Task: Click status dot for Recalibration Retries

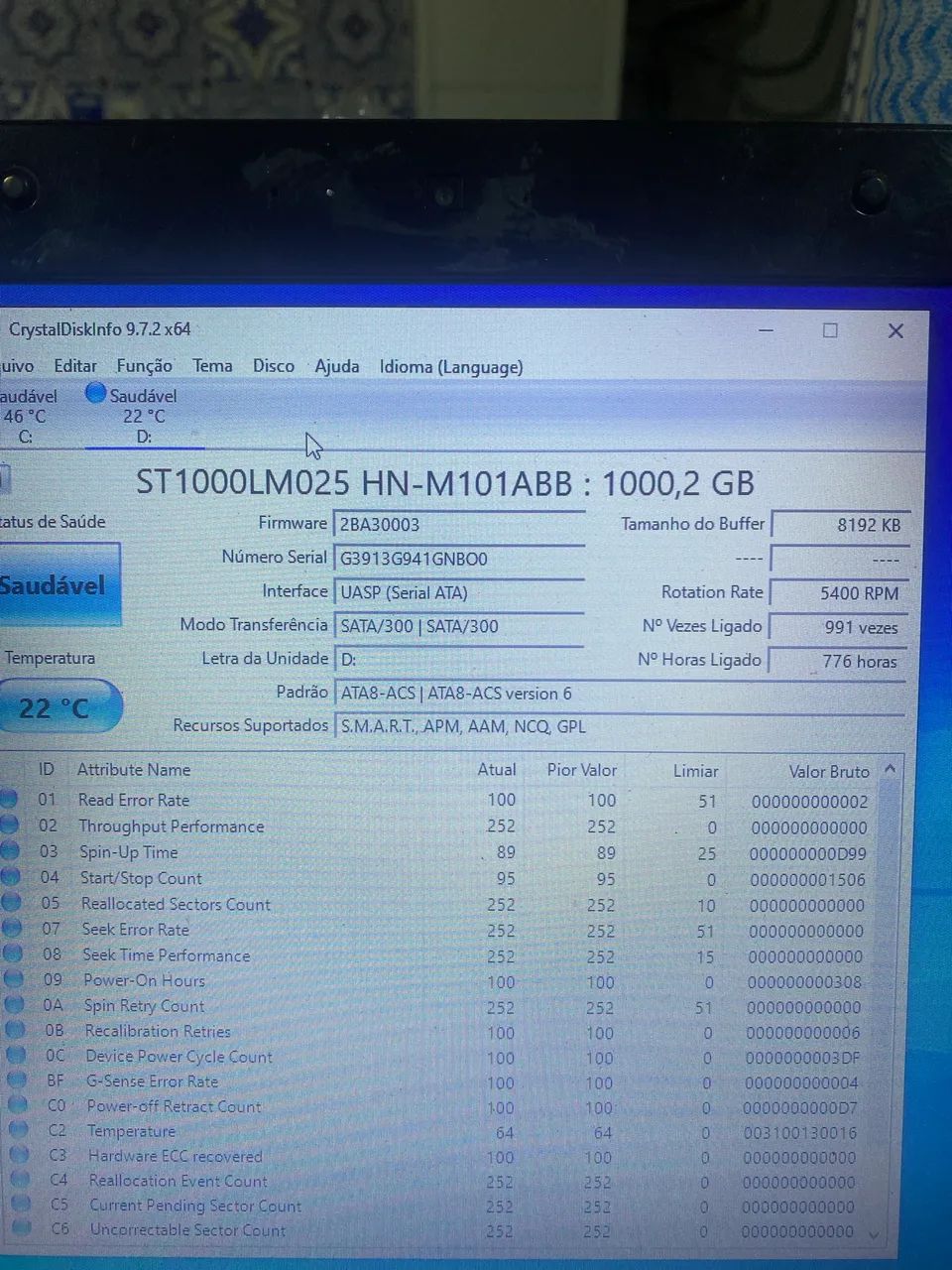Action: click(15, 1030)
